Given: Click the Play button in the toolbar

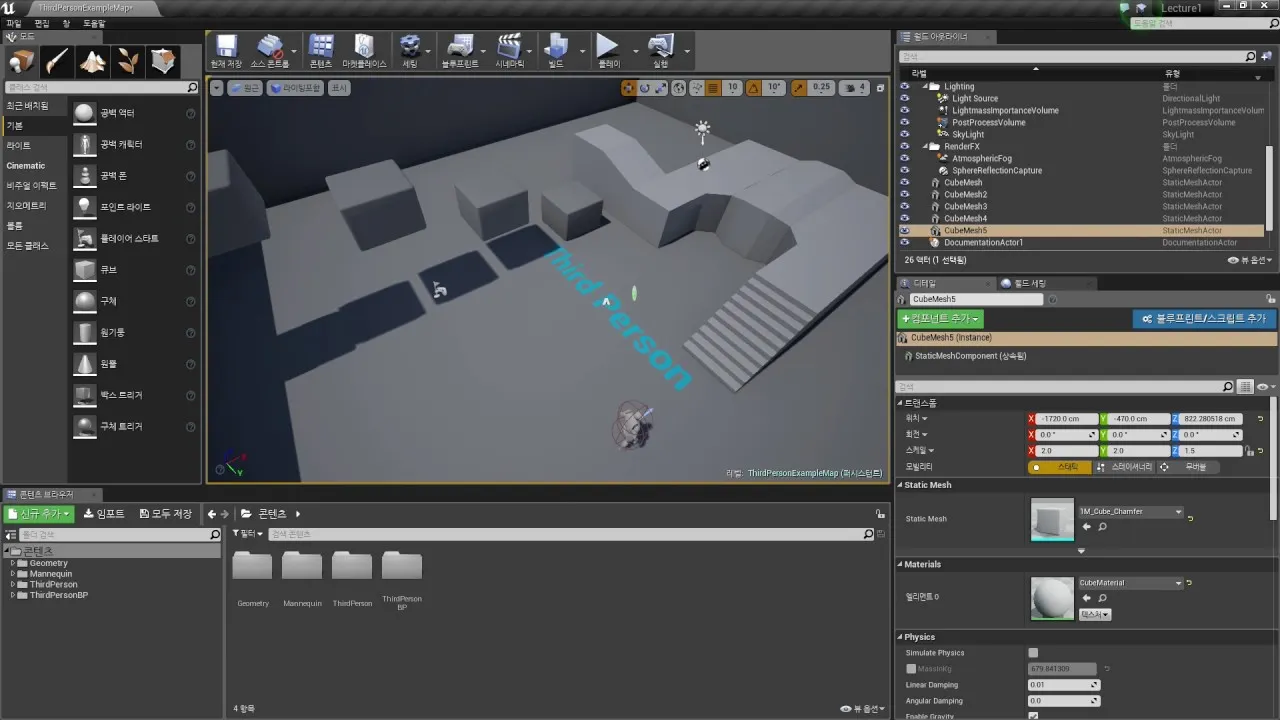Looking at the screenshot, I should [x=607, y=48].
